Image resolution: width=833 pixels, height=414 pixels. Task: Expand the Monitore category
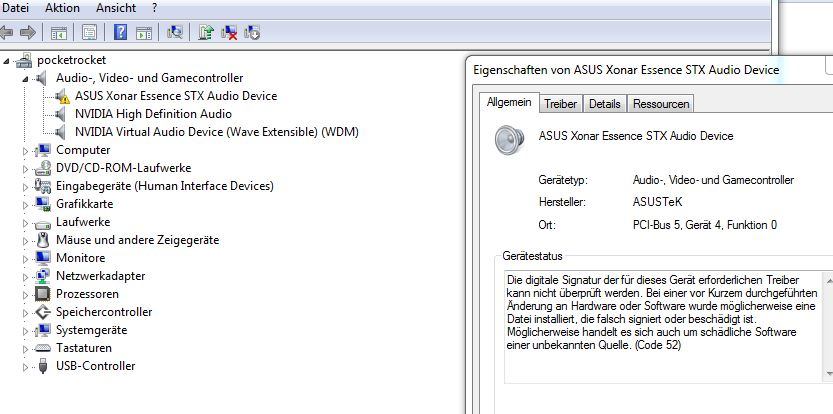tap(25, 259)
